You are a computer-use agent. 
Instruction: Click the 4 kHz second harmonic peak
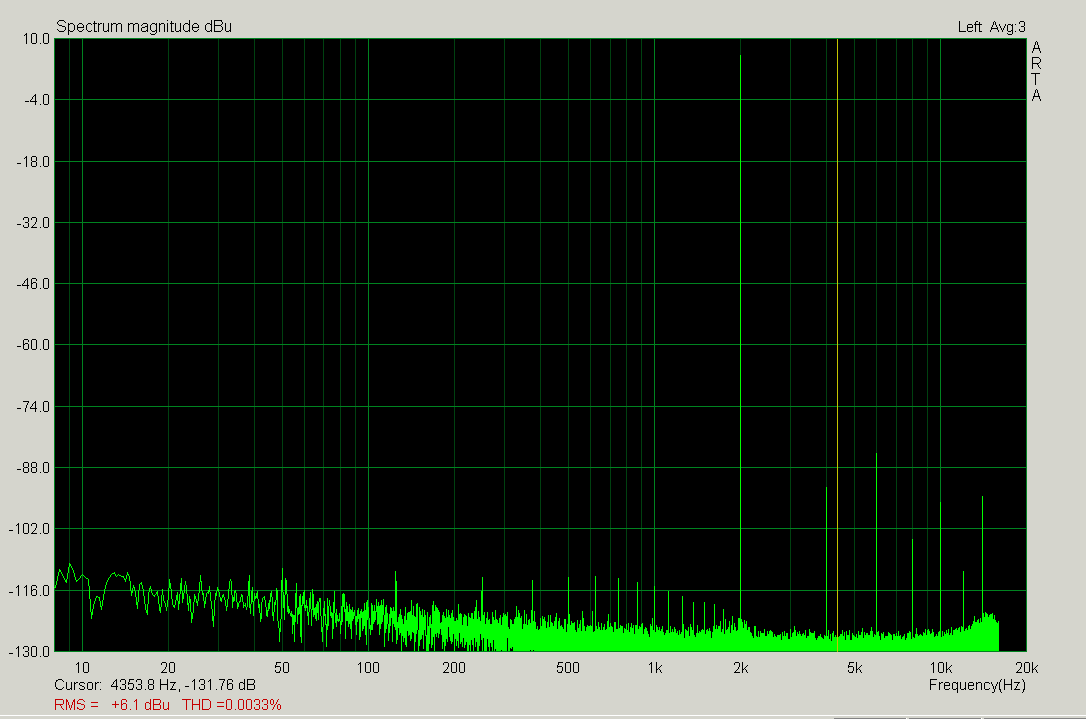point(826,569)
